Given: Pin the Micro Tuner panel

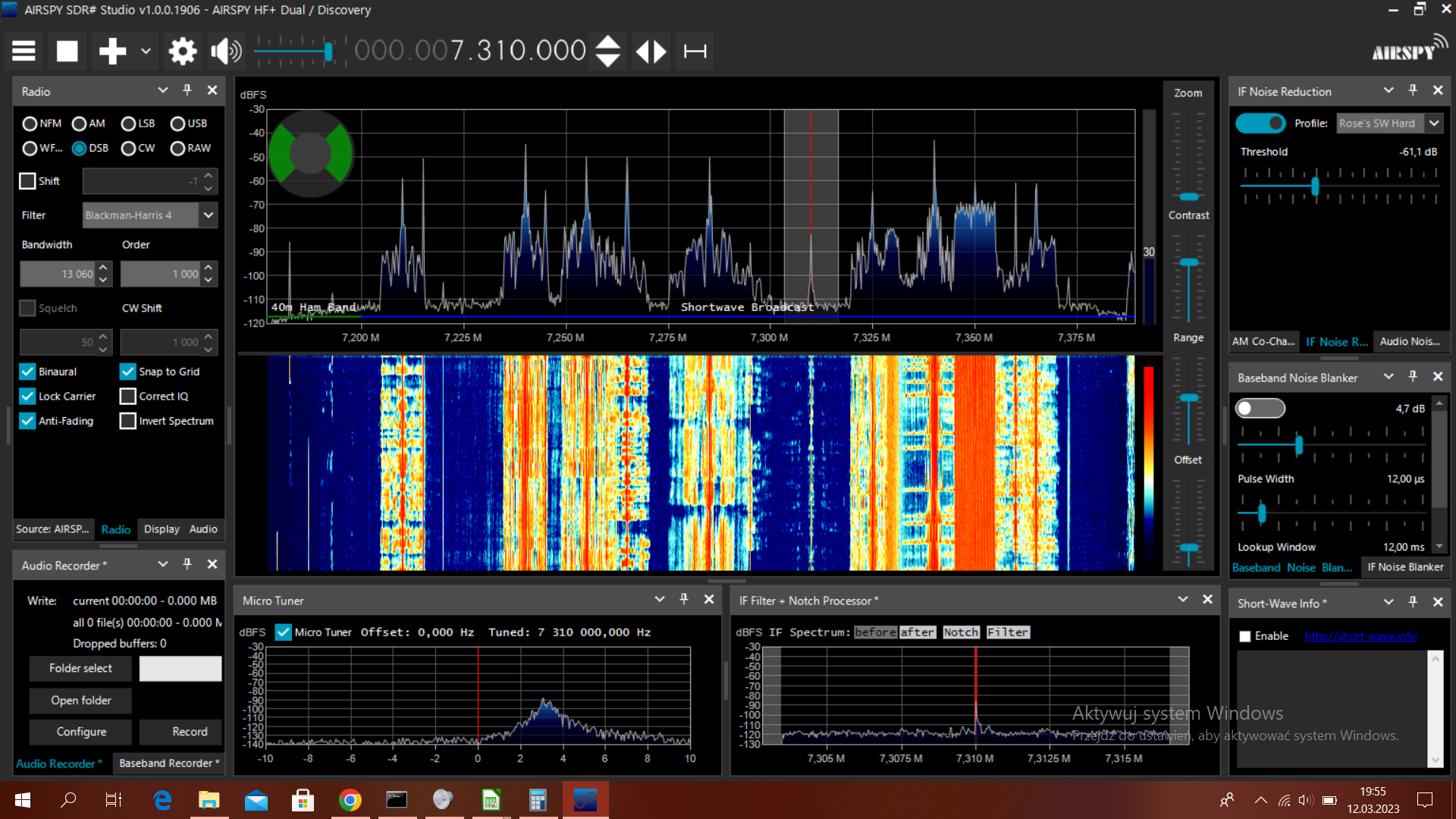Looking at the screenshot, I should (684, 599).
